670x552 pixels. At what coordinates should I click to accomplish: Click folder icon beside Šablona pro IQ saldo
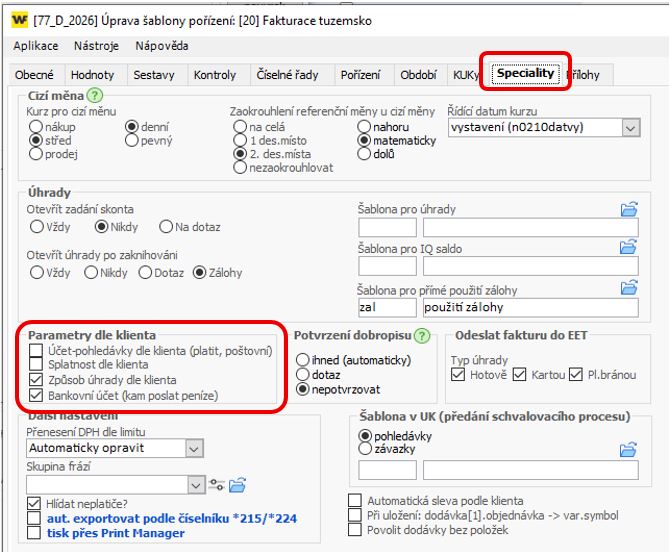point(628,247)
